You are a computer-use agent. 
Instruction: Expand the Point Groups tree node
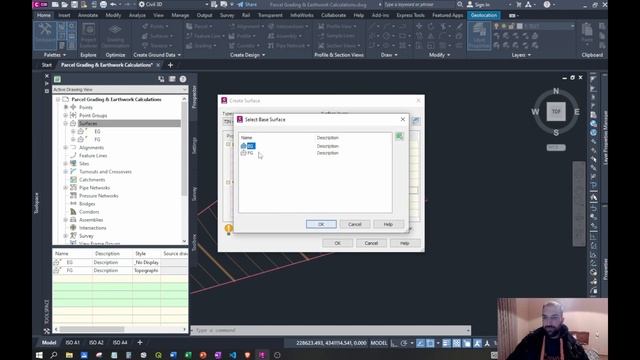[x=66, y=116]
